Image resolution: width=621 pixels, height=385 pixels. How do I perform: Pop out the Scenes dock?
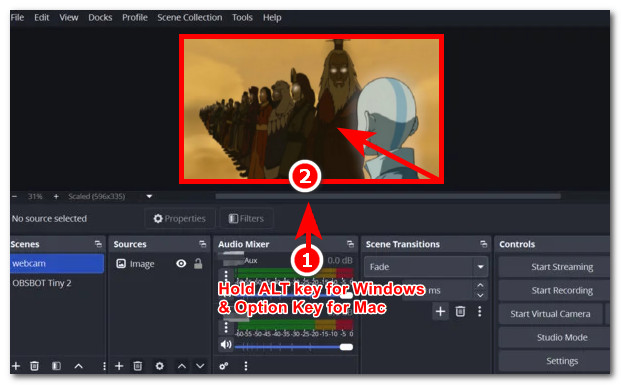[98, 244]
